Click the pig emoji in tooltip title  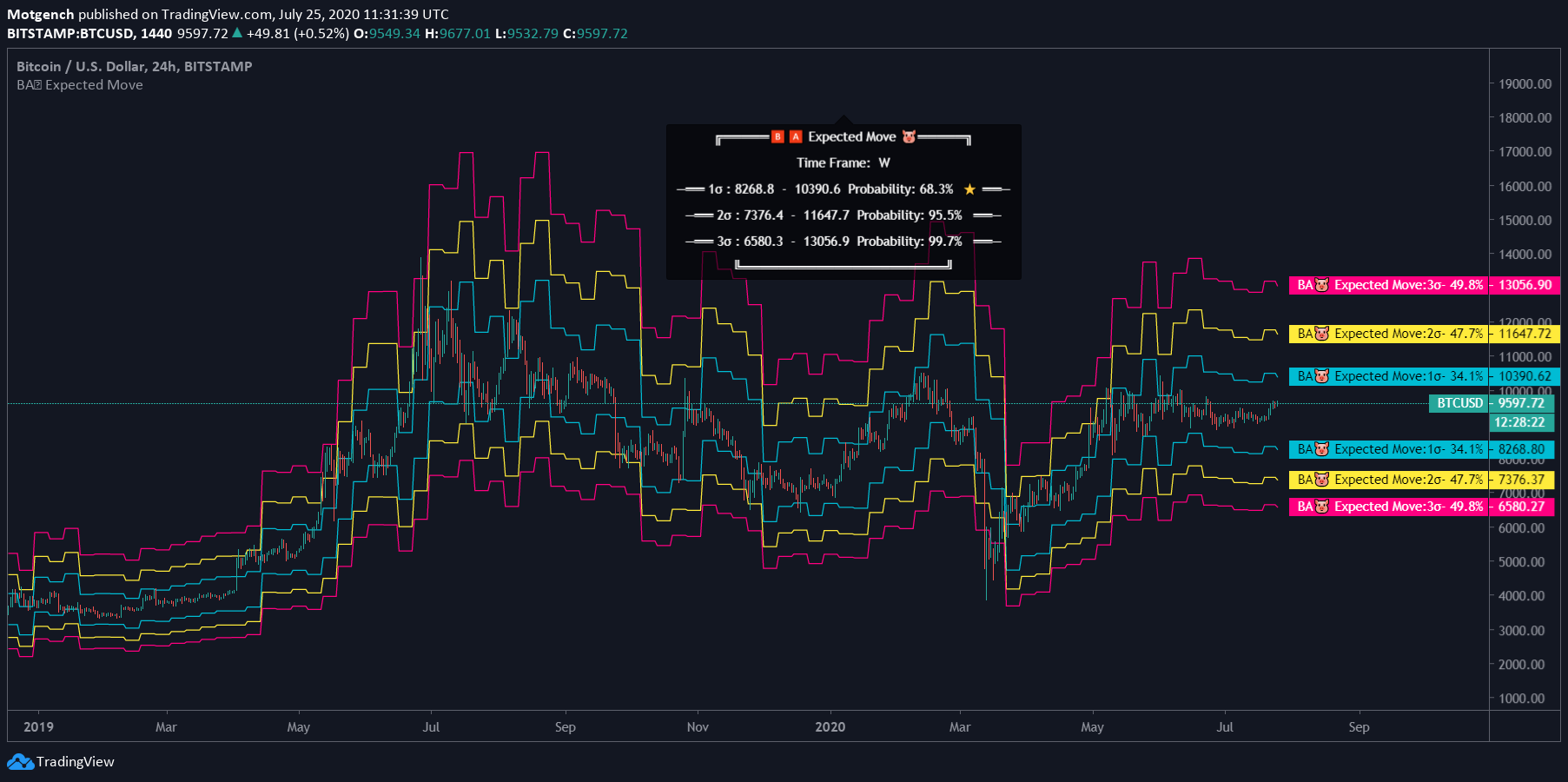(x=909, y=137)
